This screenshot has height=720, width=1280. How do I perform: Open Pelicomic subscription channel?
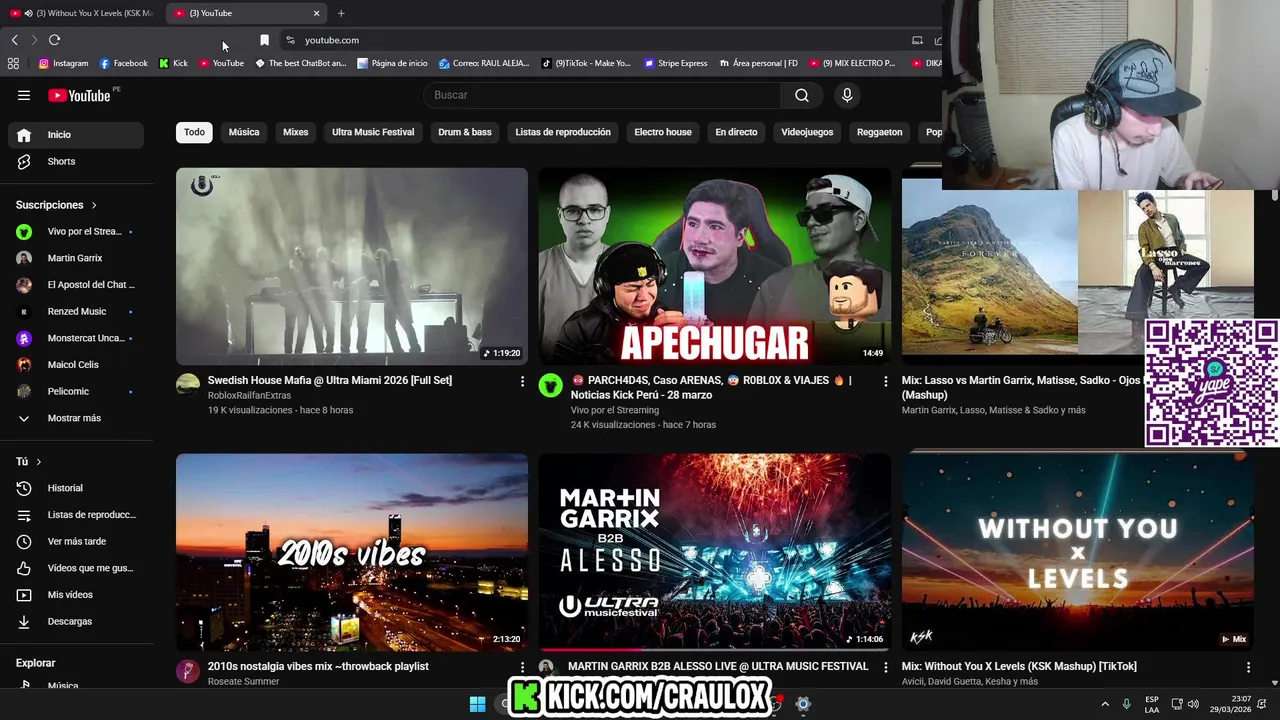(x=76, y=391)
